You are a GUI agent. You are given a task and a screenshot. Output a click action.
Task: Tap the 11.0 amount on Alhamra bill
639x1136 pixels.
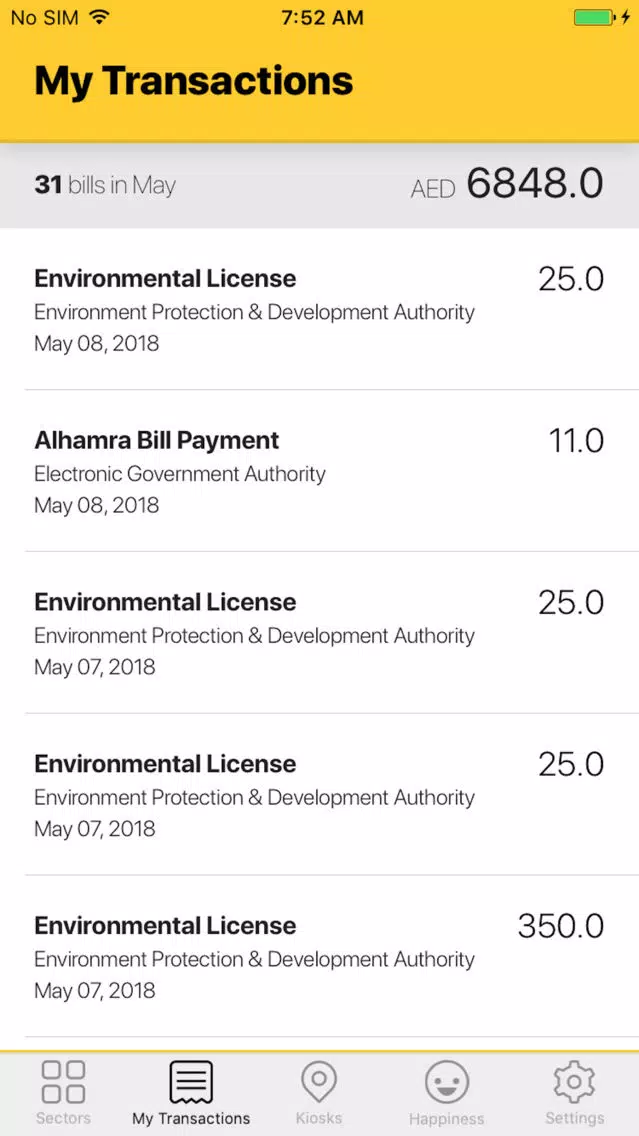pos(577,440)
